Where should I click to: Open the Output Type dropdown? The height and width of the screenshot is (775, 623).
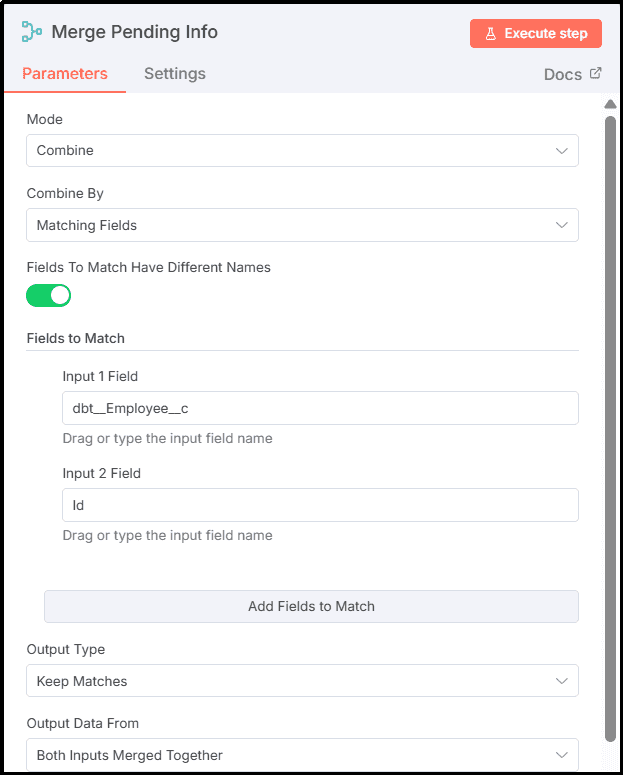(x=302, y=681)
